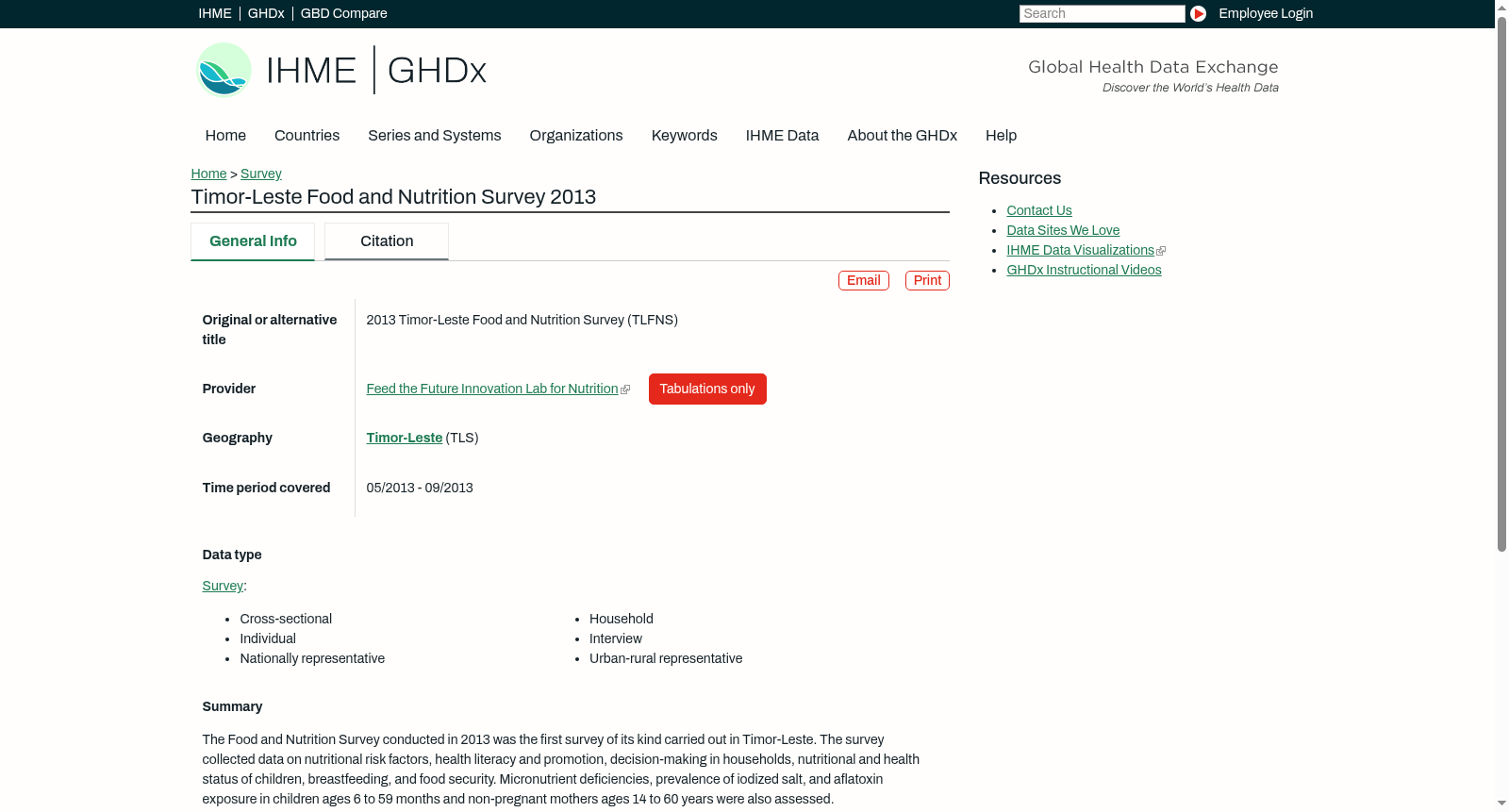Click the Interview list item

coord(616,639)
